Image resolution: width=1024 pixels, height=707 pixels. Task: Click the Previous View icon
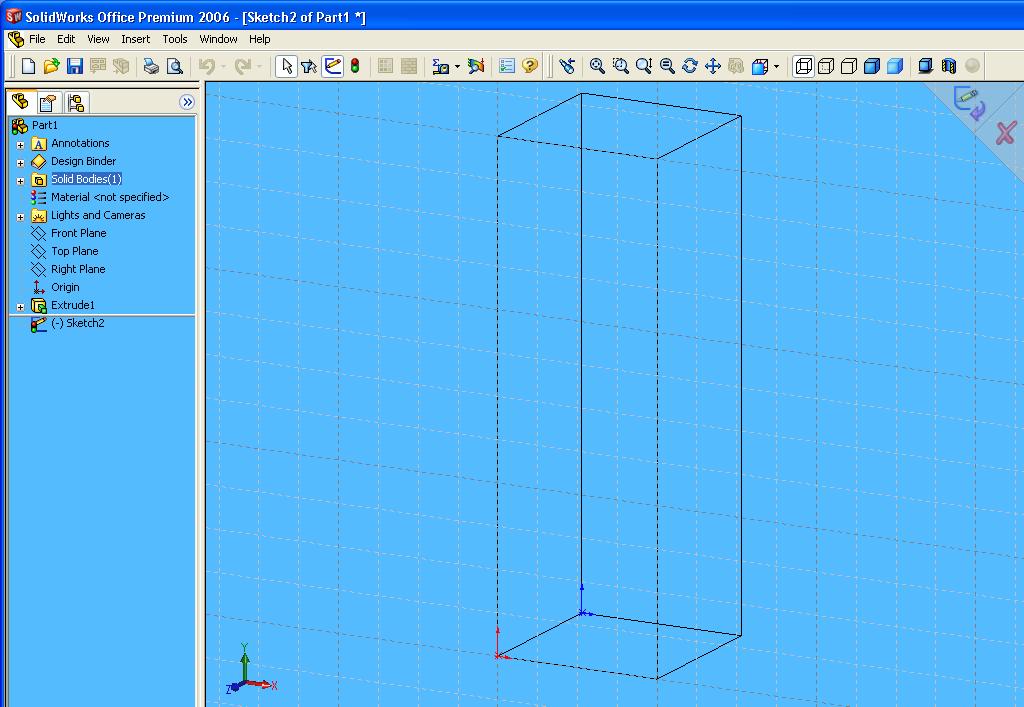568,66
